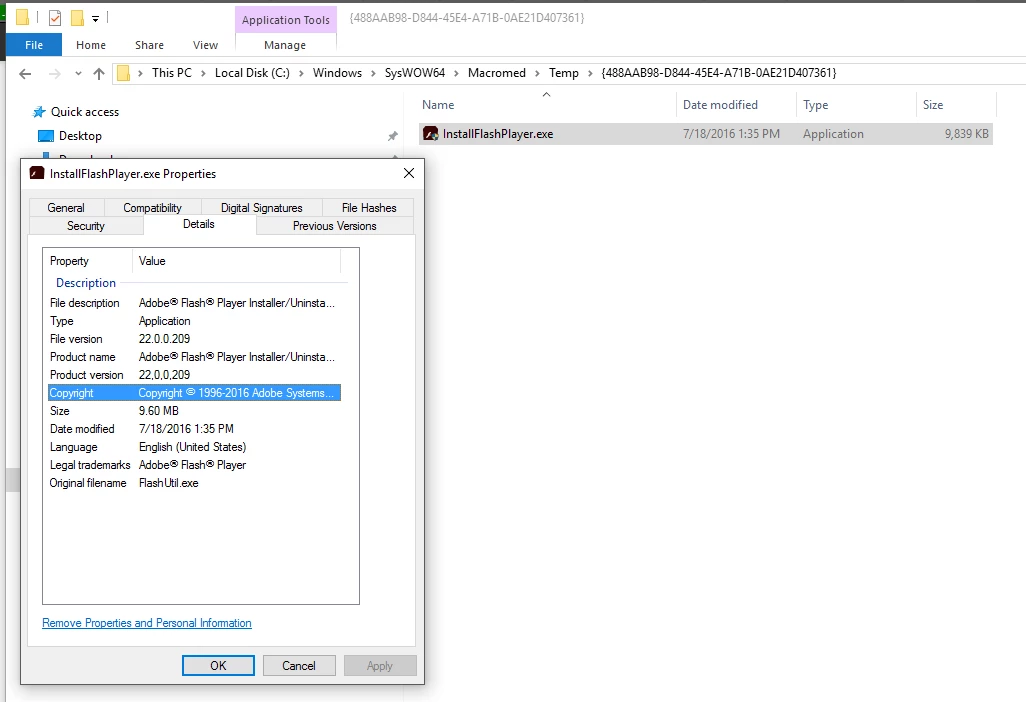Click the Quick access star icon
This screenshot has height=702, width=1026.
[39, 112]
